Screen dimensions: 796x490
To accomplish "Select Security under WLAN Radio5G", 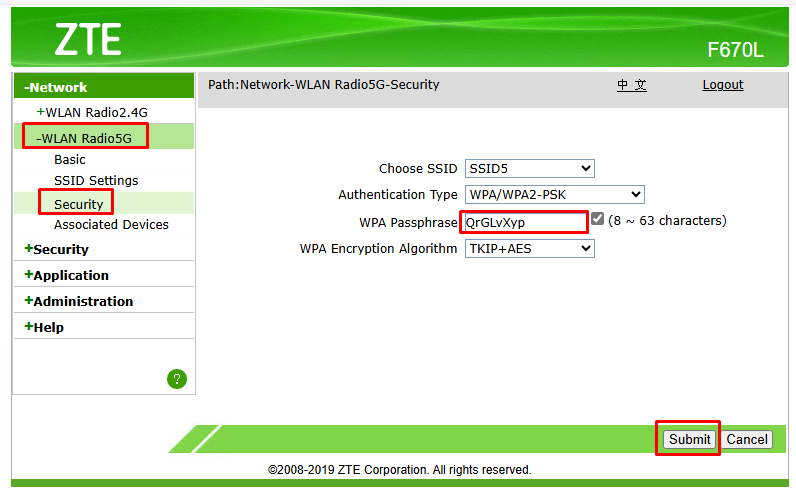I will coord(79,204).
